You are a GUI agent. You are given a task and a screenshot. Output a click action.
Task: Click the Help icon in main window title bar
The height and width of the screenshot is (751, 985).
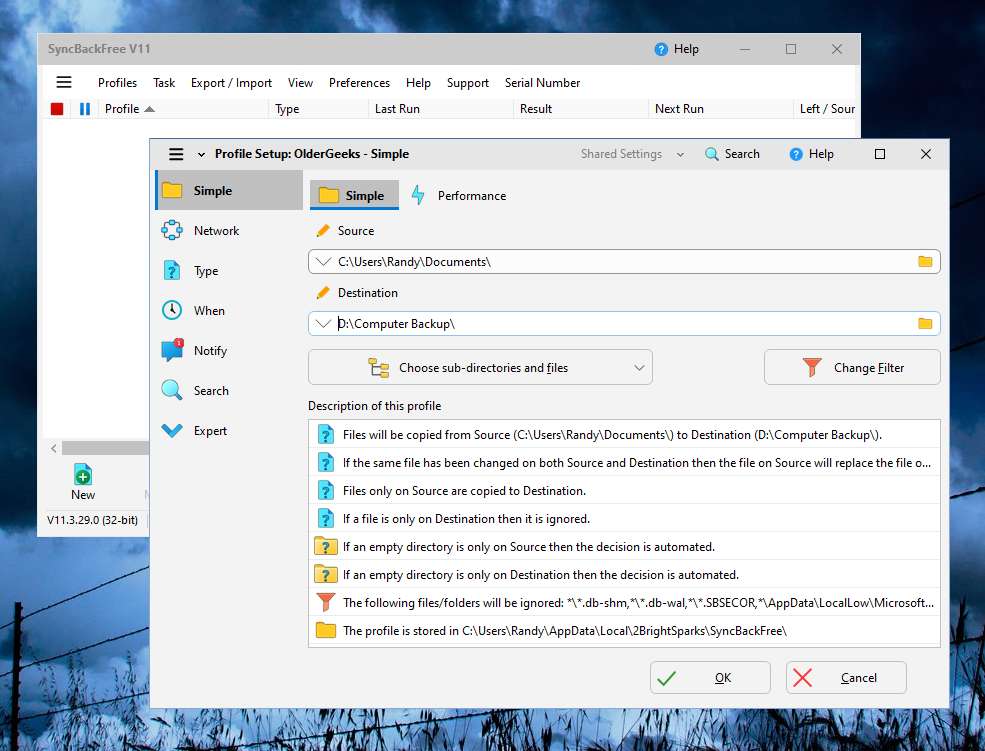click(661, 49)
